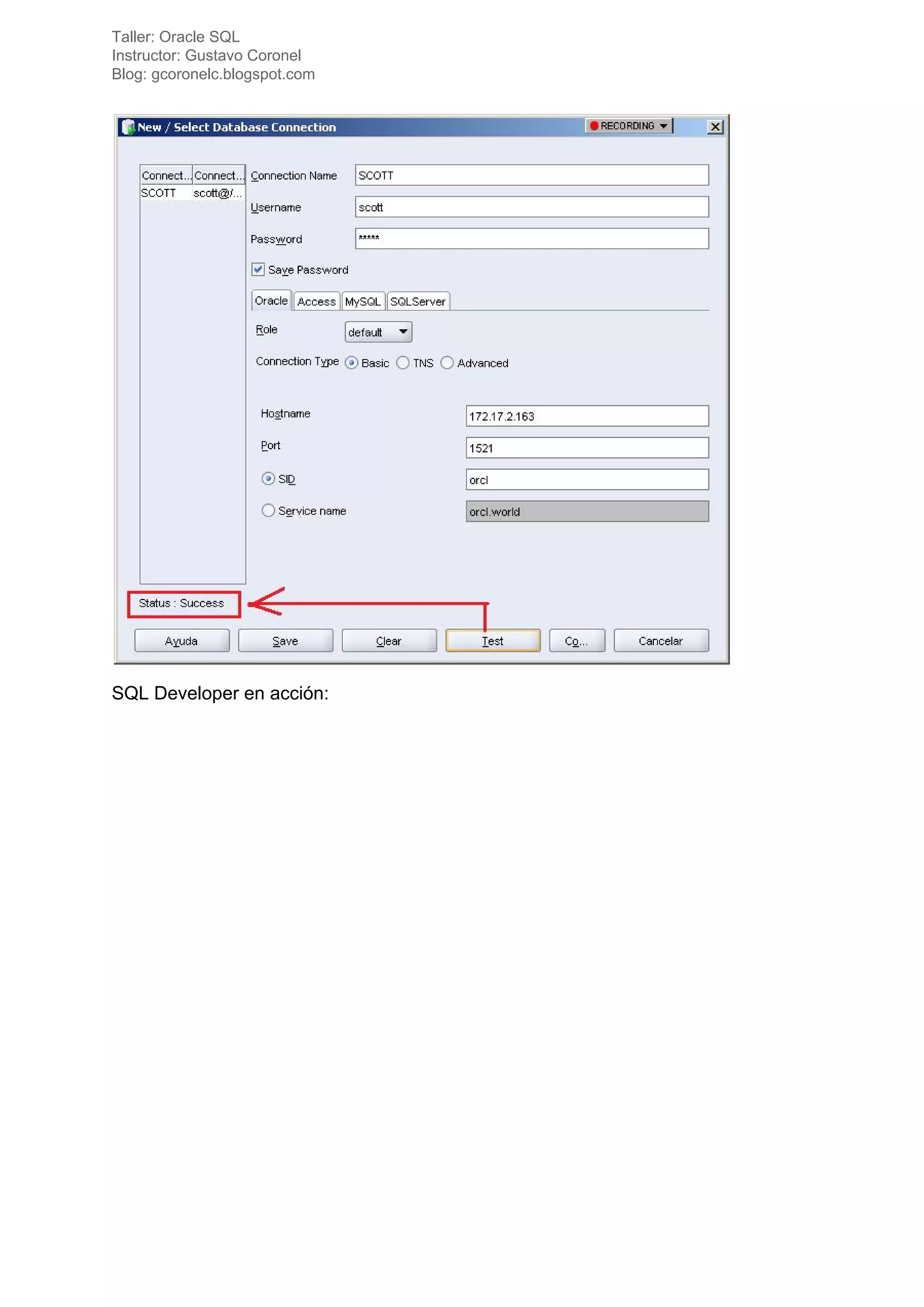Open the RECORDING dropdown arrow
This screenshot has width=924, height=1307.
tap(663, 126)
